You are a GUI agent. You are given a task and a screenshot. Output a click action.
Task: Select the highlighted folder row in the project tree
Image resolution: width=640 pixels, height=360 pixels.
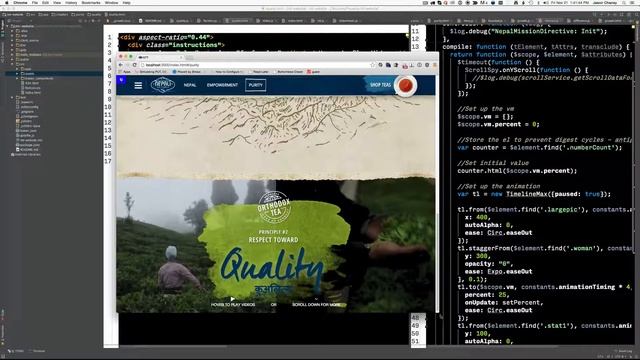(53, 73)
